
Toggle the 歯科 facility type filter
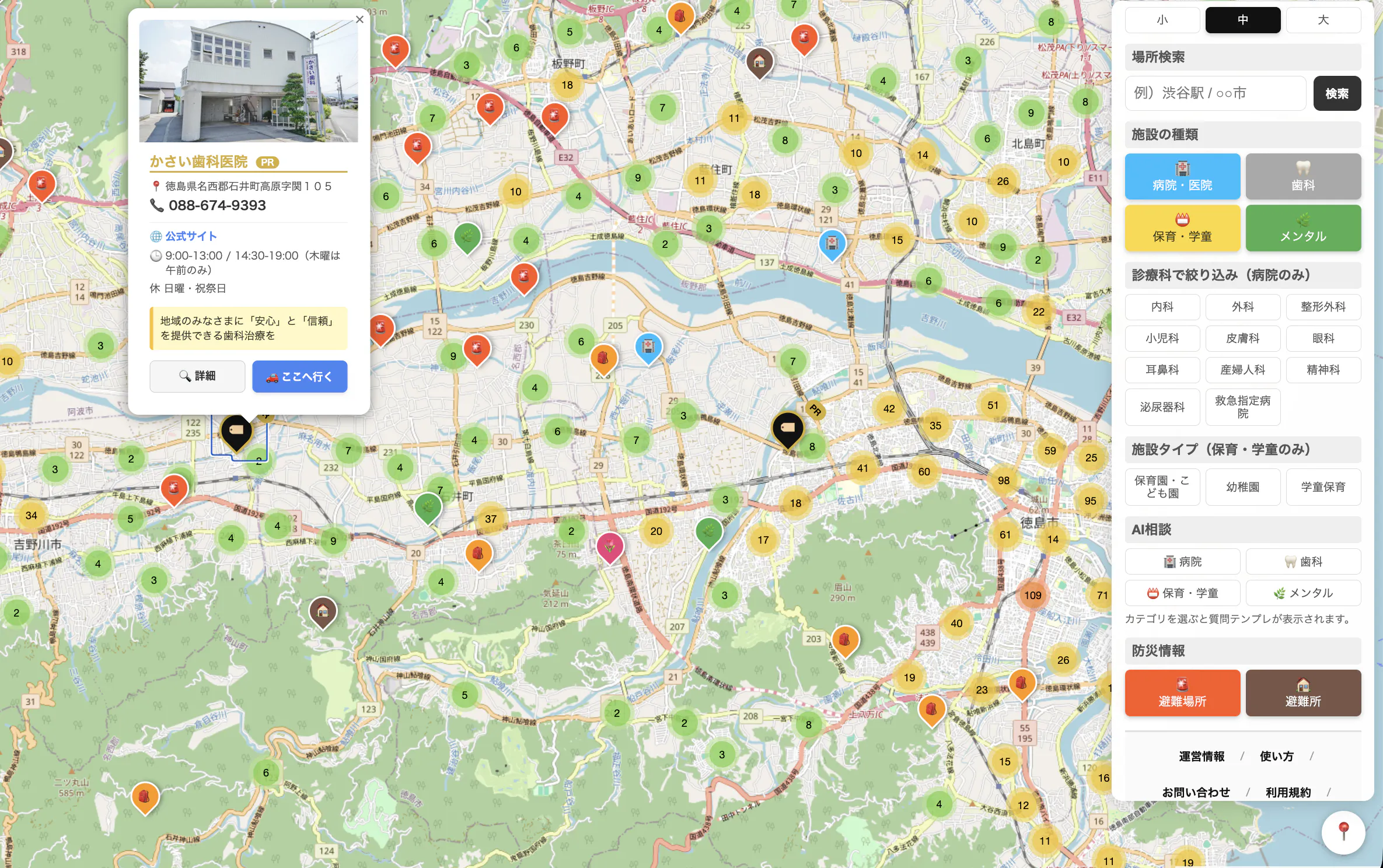pos(1302,176)
